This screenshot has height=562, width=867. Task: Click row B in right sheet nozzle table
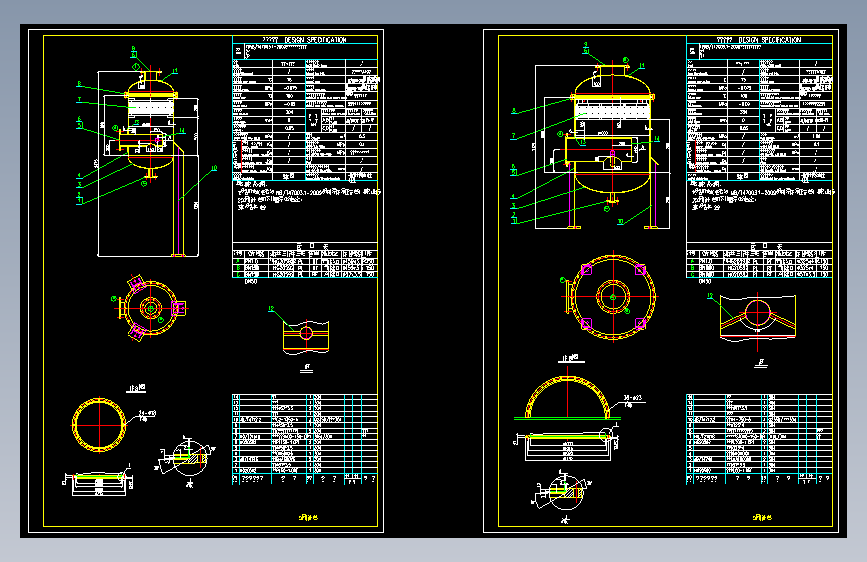(x=759, y=268)
